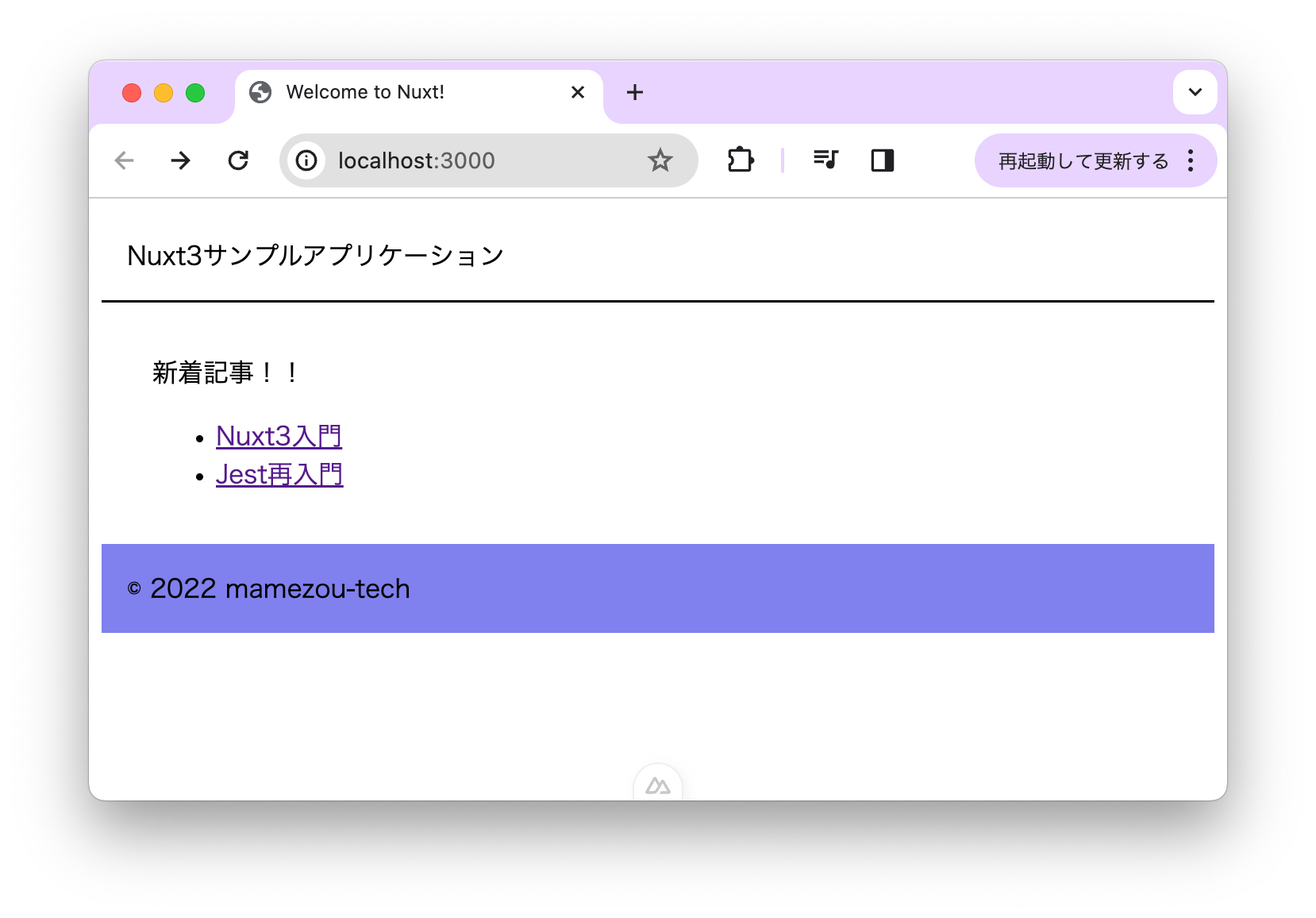Close the Welcome to Nuxt! tab
Image resolution: width=1316 pixels, height=918 pixels.
pyautogui.click(x=578, y=92)
